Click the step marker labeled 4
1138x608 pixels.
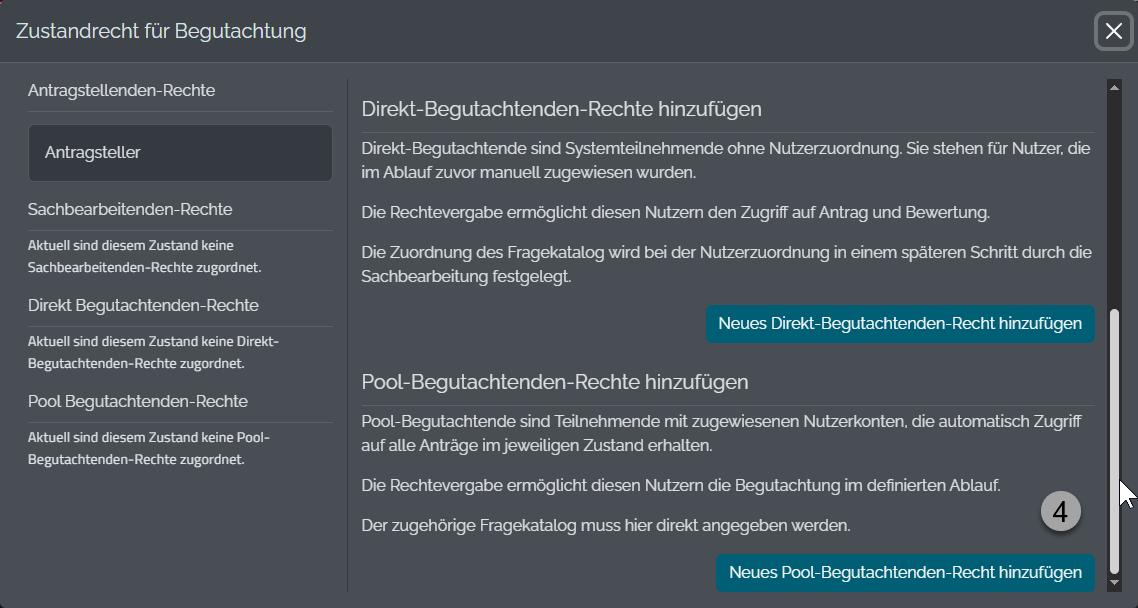click(x=1062, y=511)
